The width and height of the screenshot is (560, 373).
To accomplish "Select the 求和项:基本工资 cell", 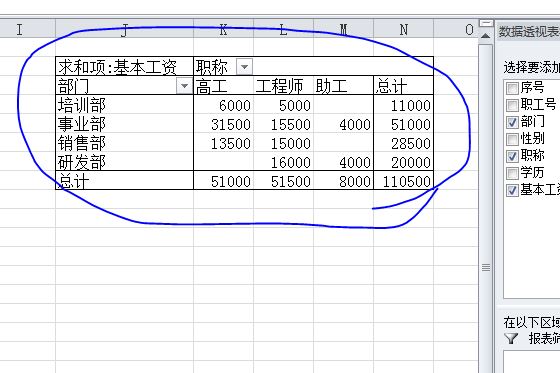I will 124,66.
